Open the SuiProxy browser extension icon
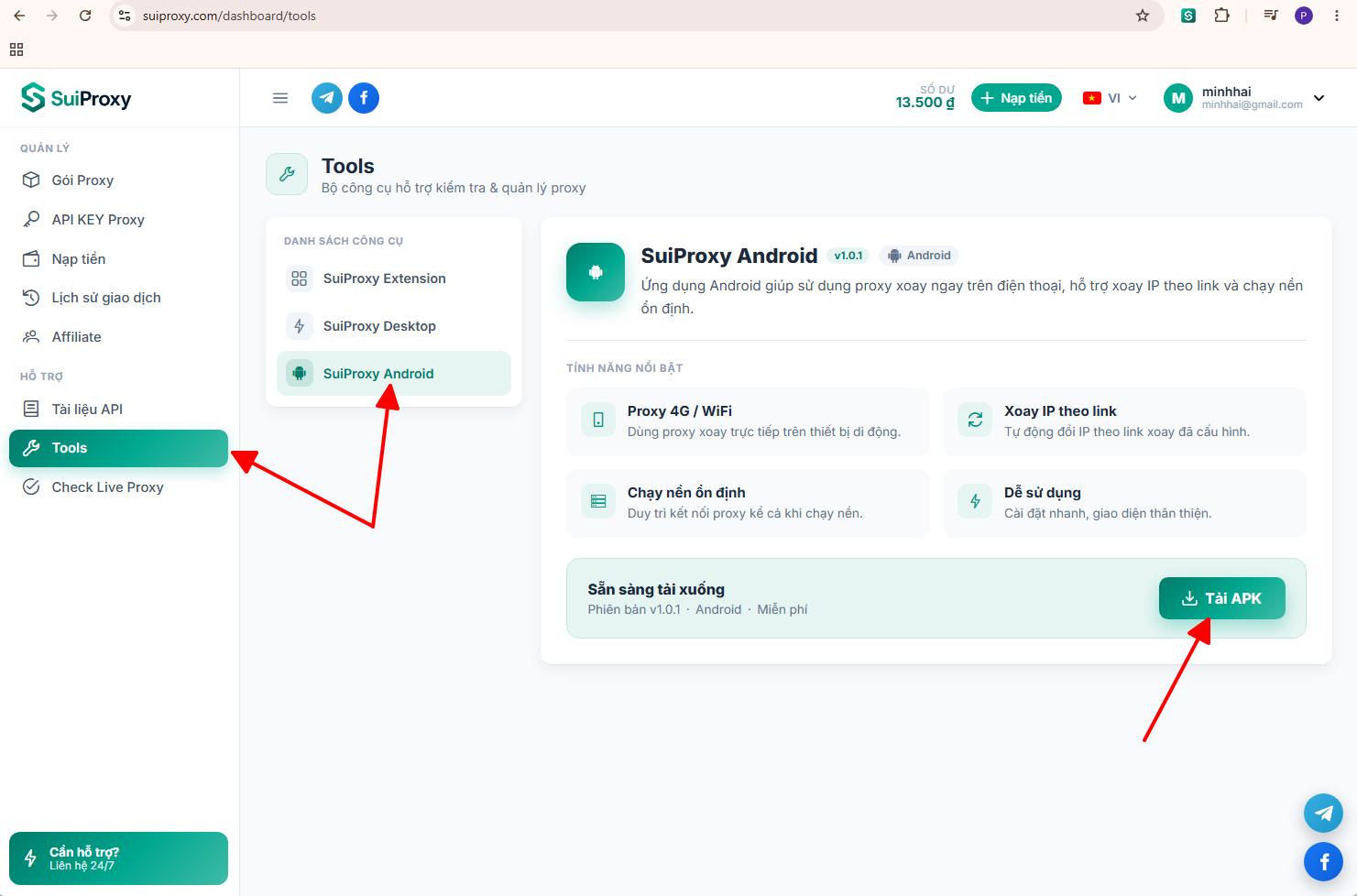1357x896 pixels. point(1188,16)
